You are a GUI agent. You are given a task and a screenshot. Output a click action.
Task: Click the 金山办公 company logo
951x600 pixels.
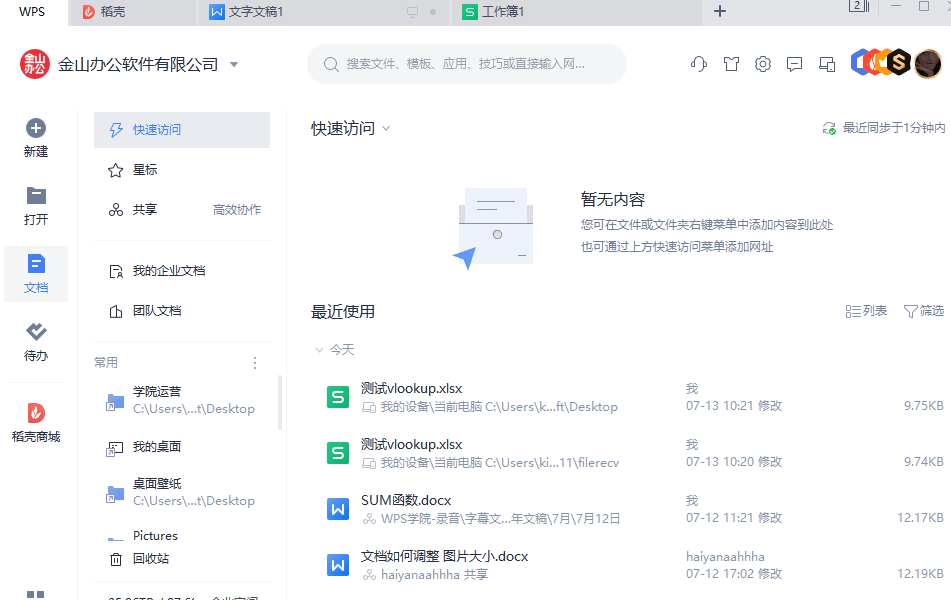(35, 64)
